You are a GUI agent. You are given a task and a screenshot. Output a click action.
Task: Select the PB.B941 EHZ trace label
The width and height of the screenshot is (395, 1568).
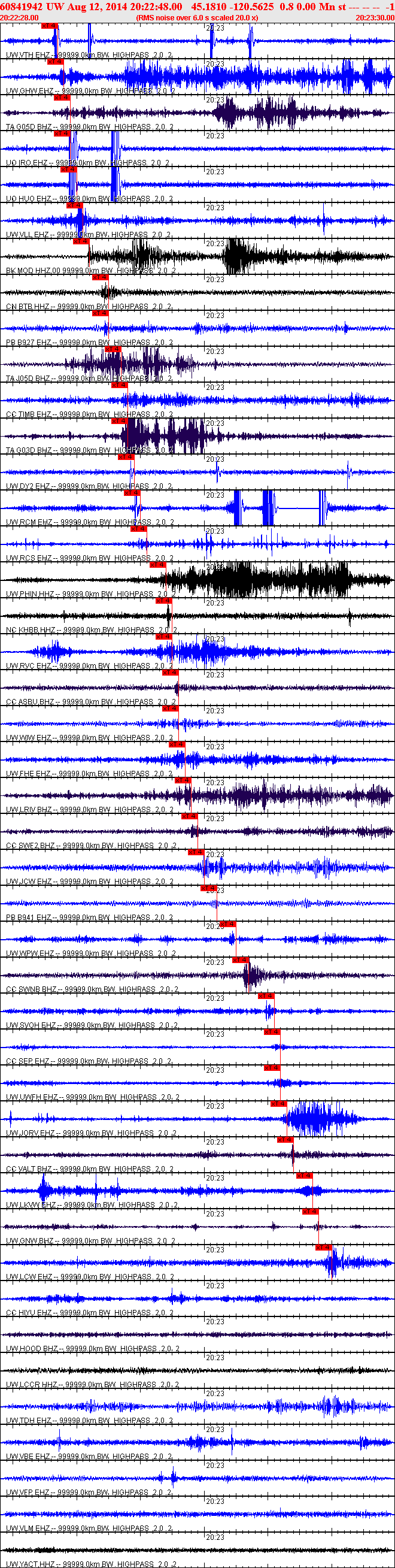click(89, 918)
